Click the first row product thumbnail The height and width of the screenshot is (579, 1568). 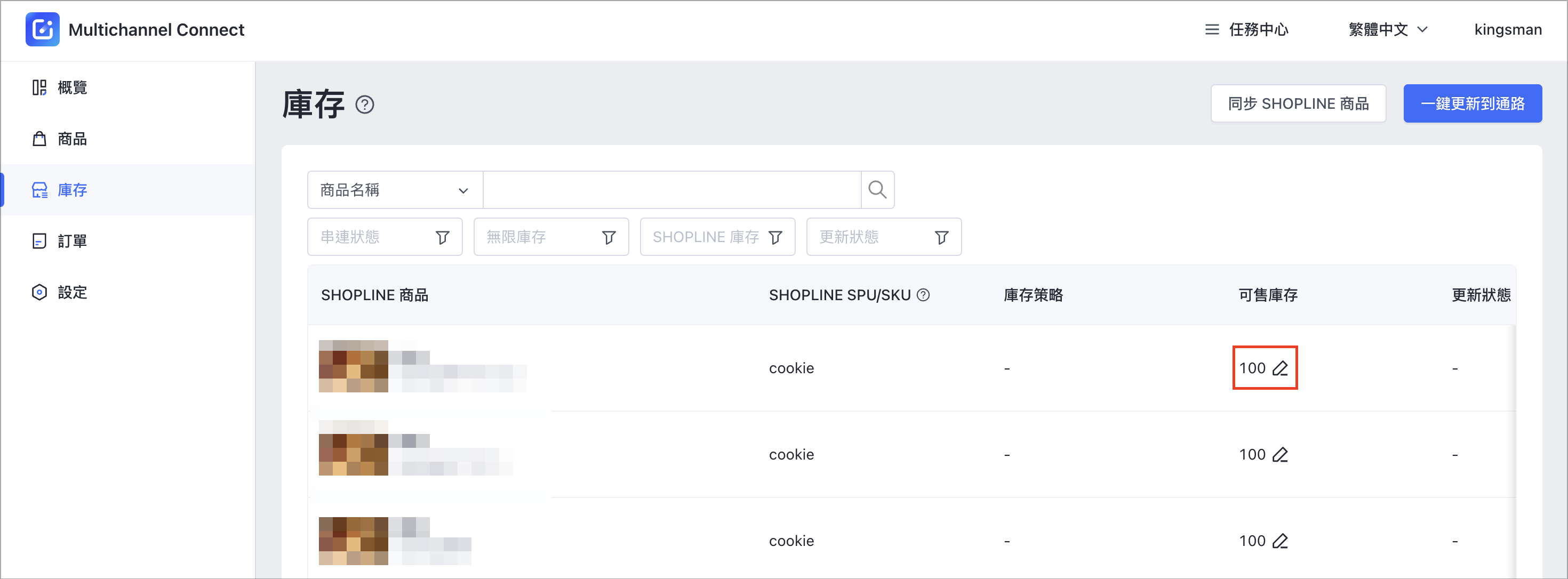tap(353, 366)
